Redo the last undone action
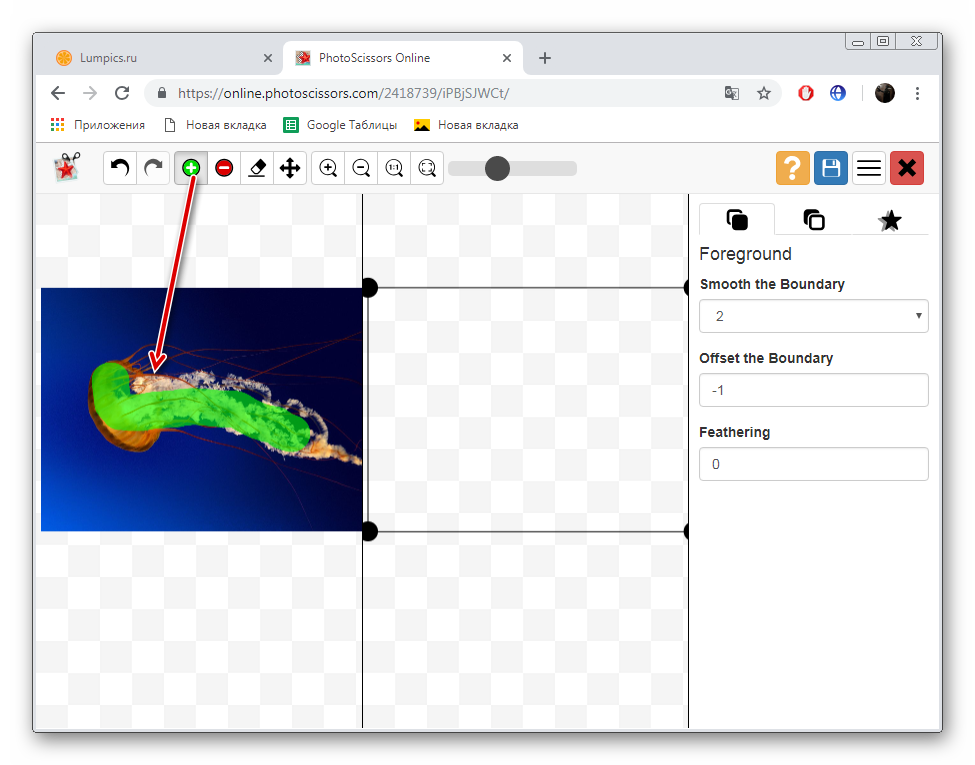 [x=153, y=168]
